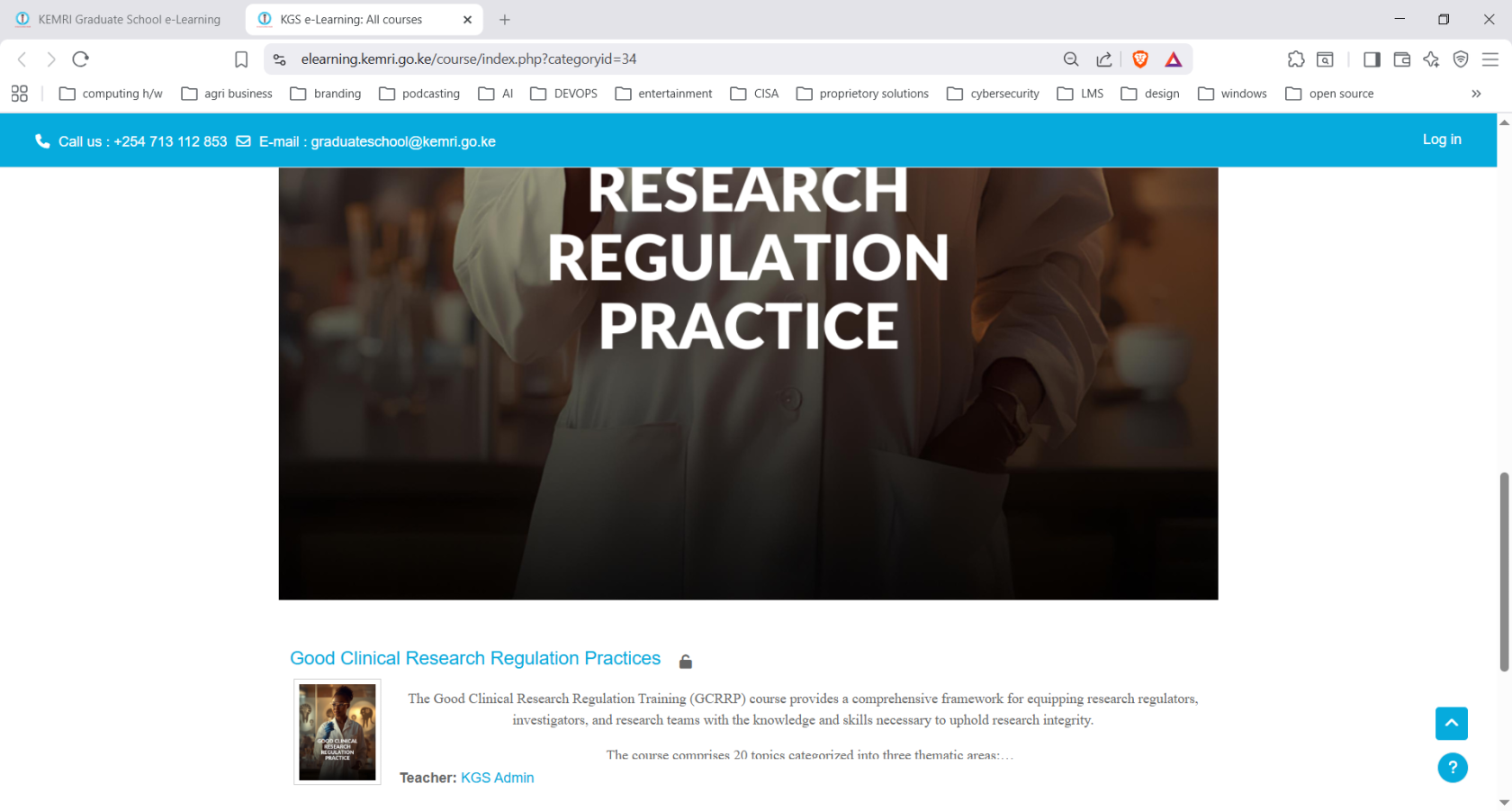Click the scroll-to-top arrow button
Image resolution: width=1512 pixels, height=811 pixels.
[x=1452, y=724]
